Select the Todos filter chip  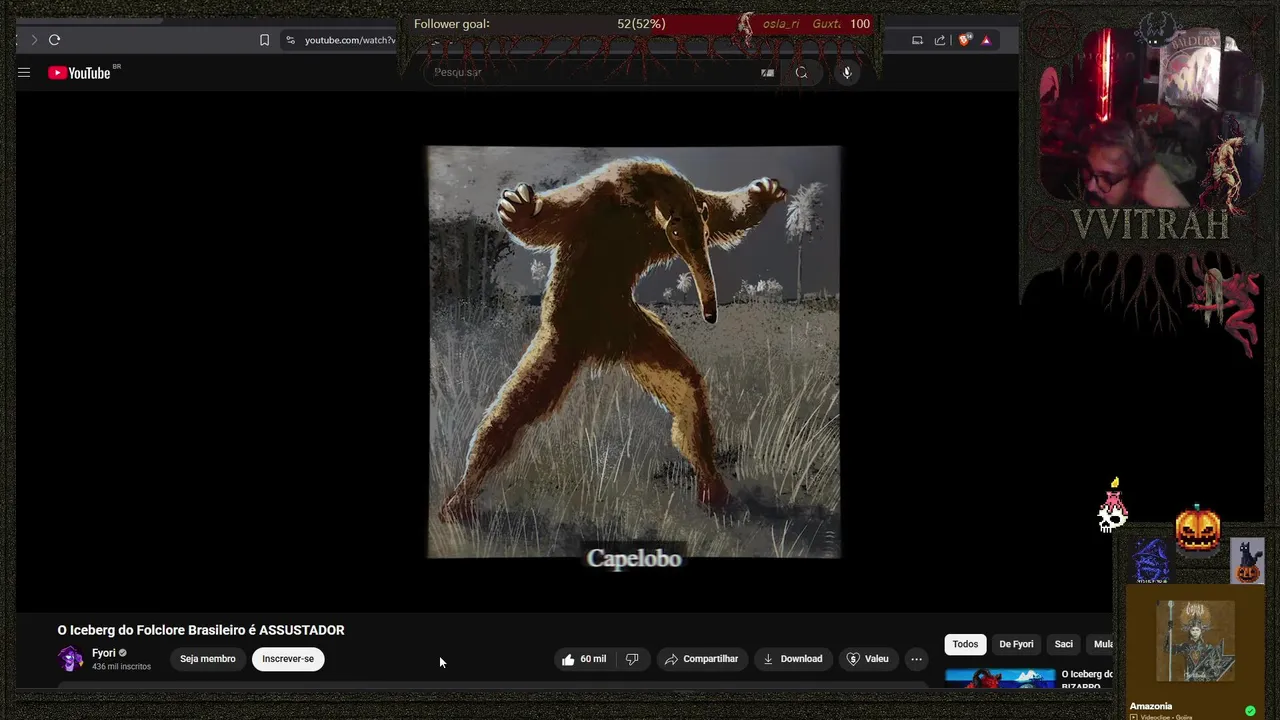click(965, 644)
